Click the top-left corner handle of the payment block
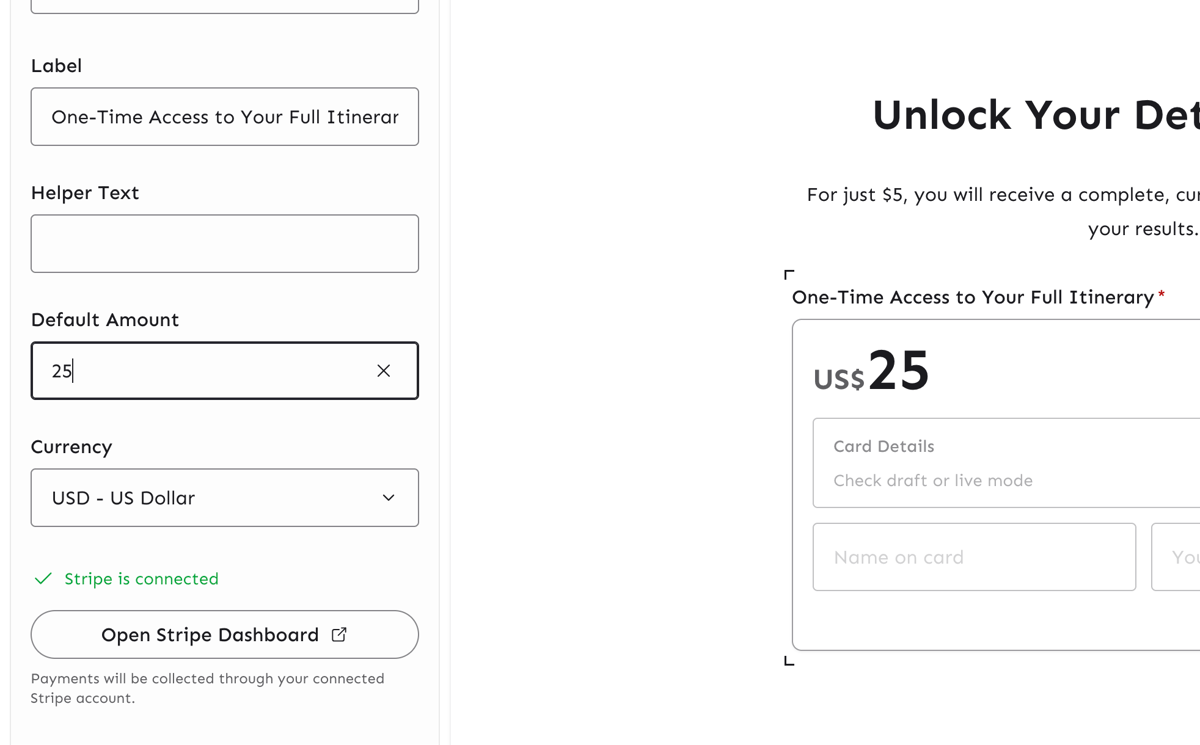The height and width of the screenshot is (745, 1200). coord(789,274)
